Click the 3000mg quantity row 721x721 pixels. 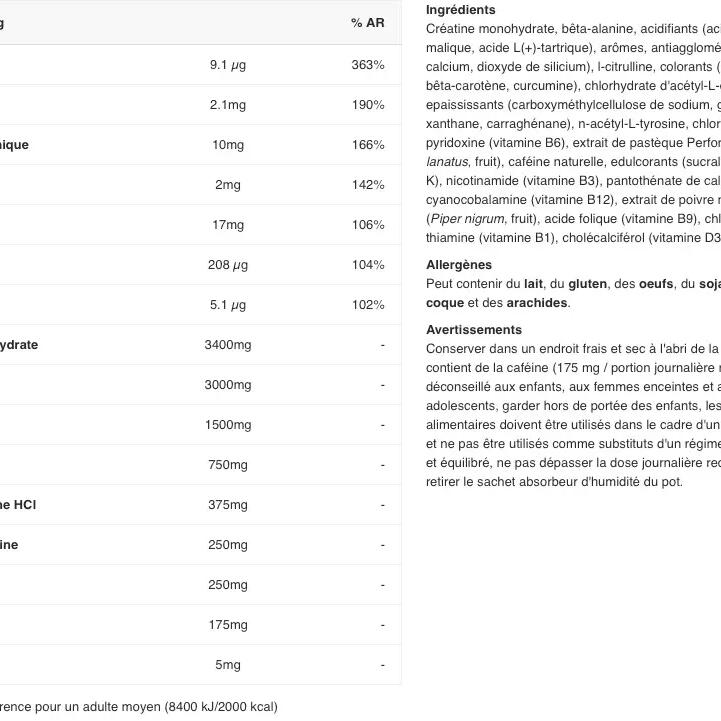pyautogui.click(x=200, y=385)
